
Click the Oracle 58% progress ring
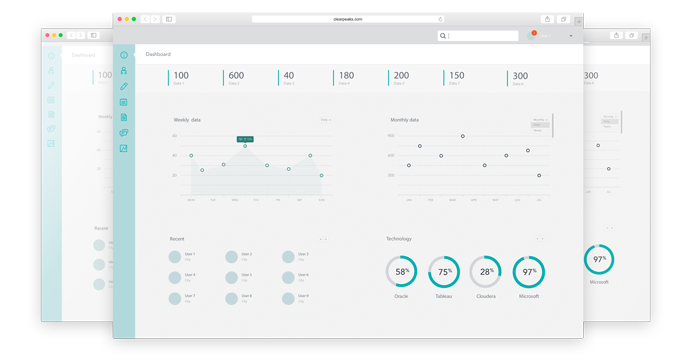401,271
